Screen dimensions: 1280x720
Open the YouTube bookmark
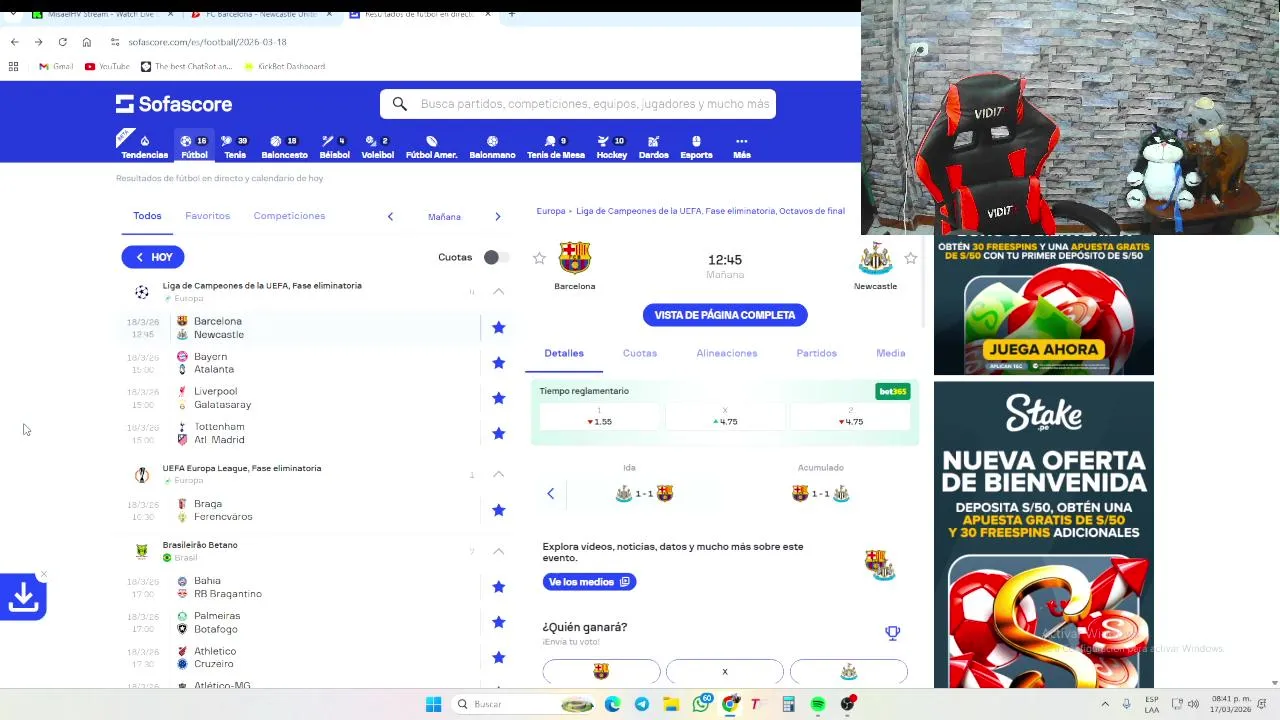coord(107,66)
